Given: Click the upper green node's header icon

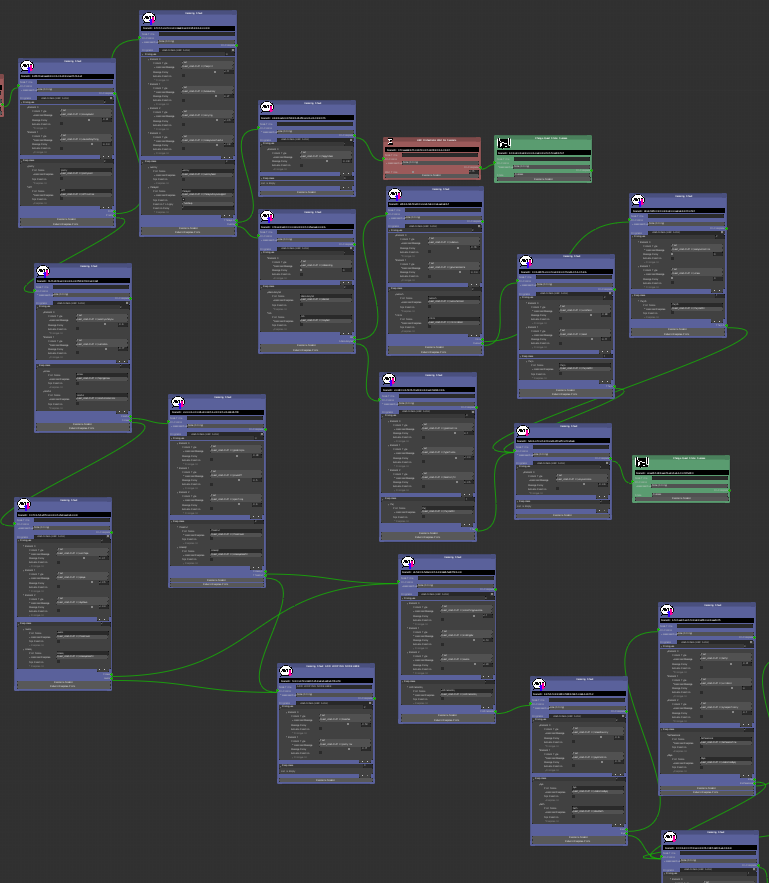Looking at the screenshot, I should click(x=503, y=143).
